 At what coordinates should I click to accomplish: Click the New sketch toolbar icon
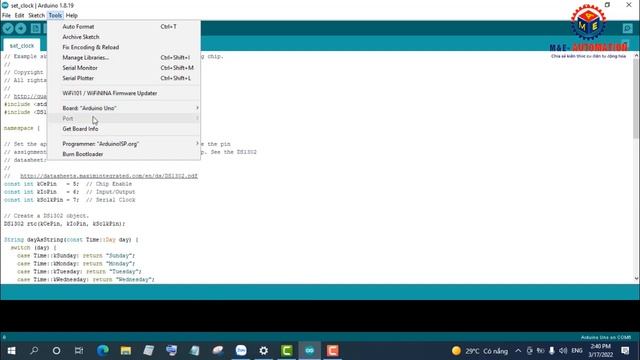pos(36,28)
